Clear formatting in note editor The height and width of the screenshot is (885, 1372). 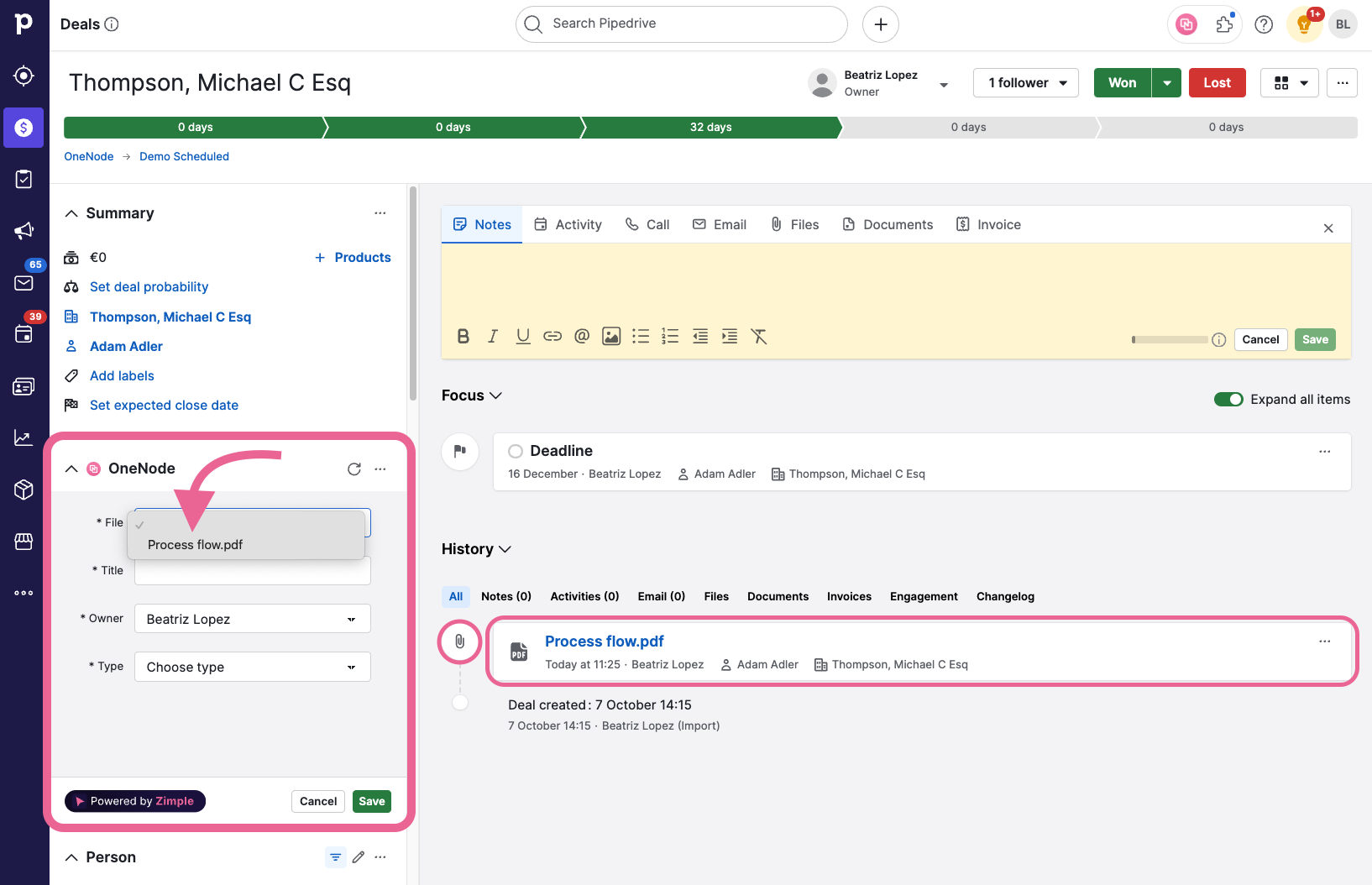(759, 337)
